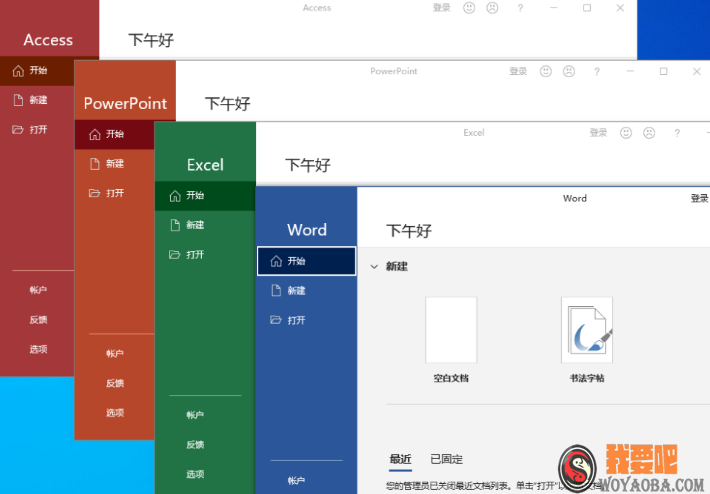Open 反馈 in PowerPoint sidebar
The height and width of the screenshot is (494, 710).
tap(115, 383)
